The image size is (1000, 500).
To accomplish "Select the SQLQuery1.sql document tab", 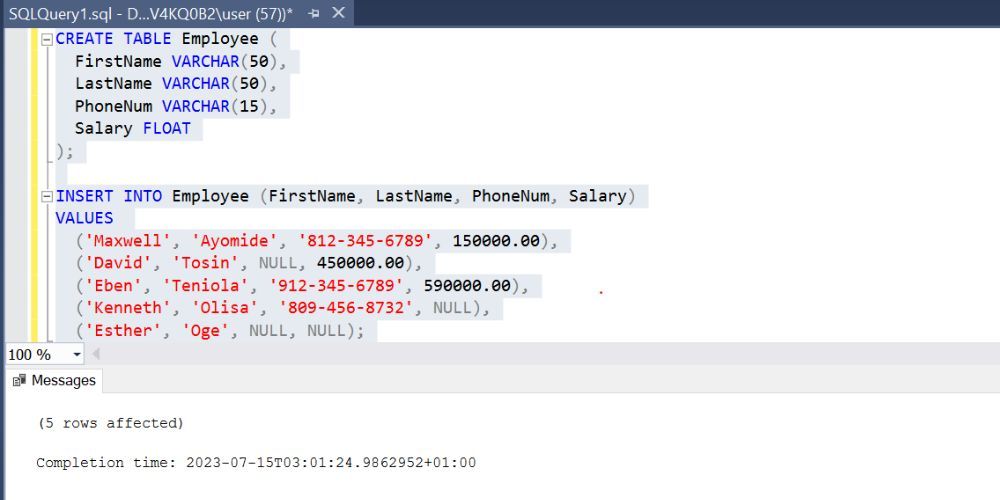I will (150, 13).
